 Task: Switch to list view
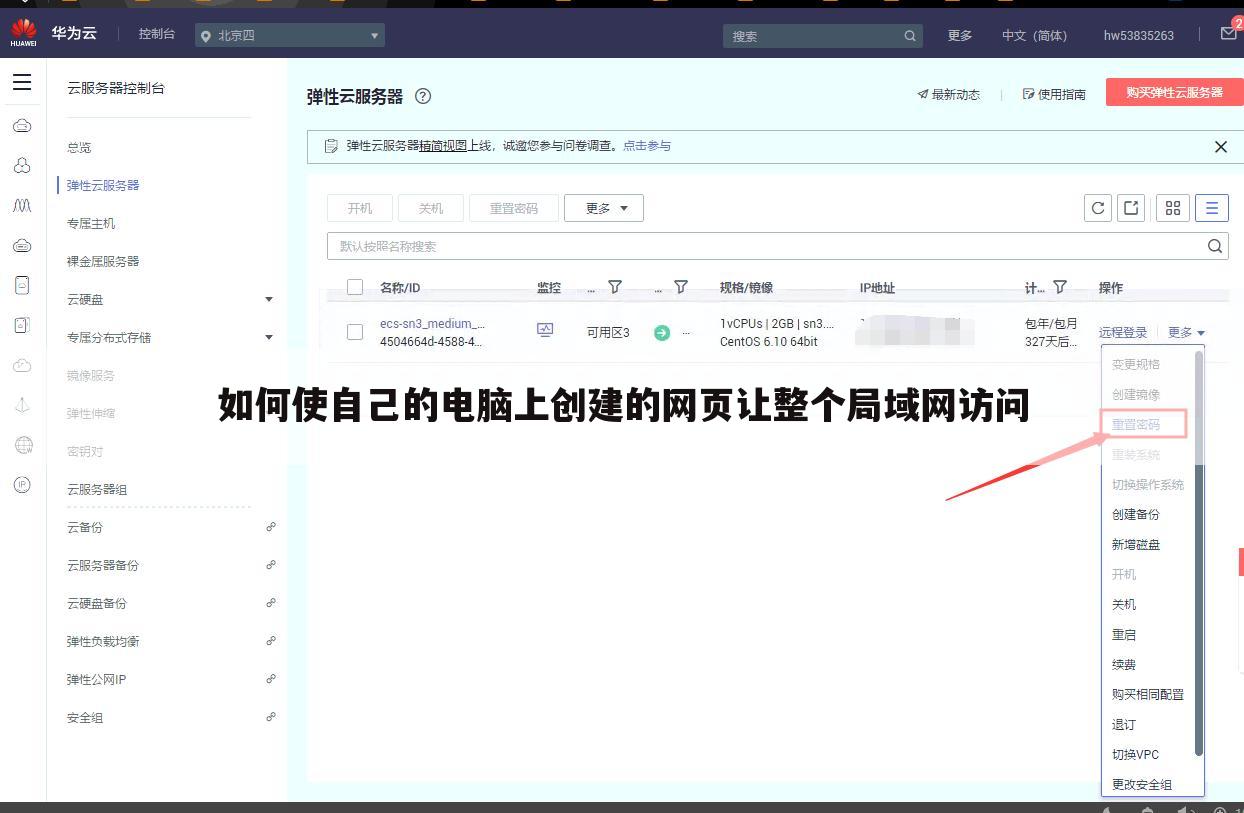(1212, 208)
